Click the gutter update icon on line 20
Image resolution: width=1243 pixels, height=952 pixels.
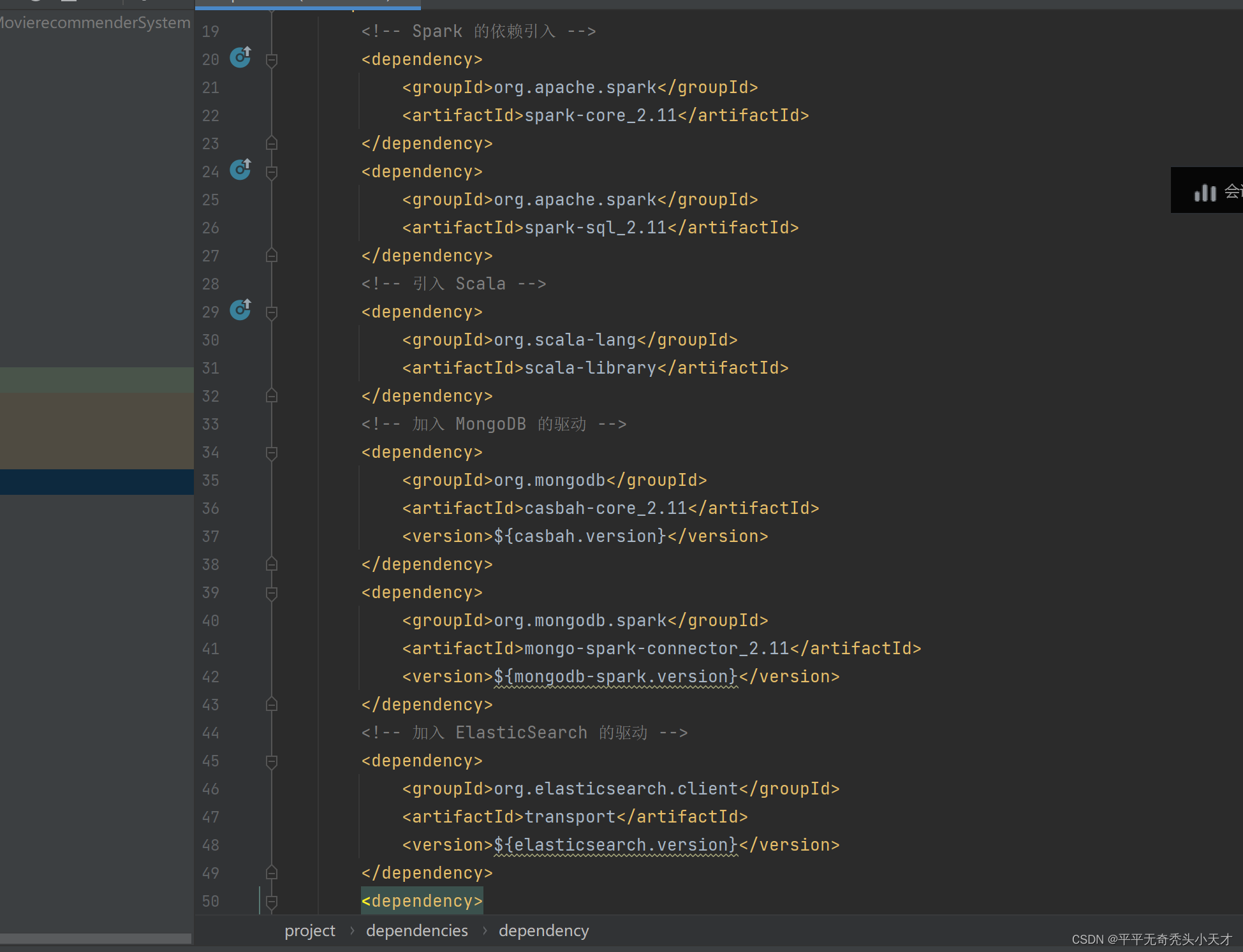[x=240, y=57]
